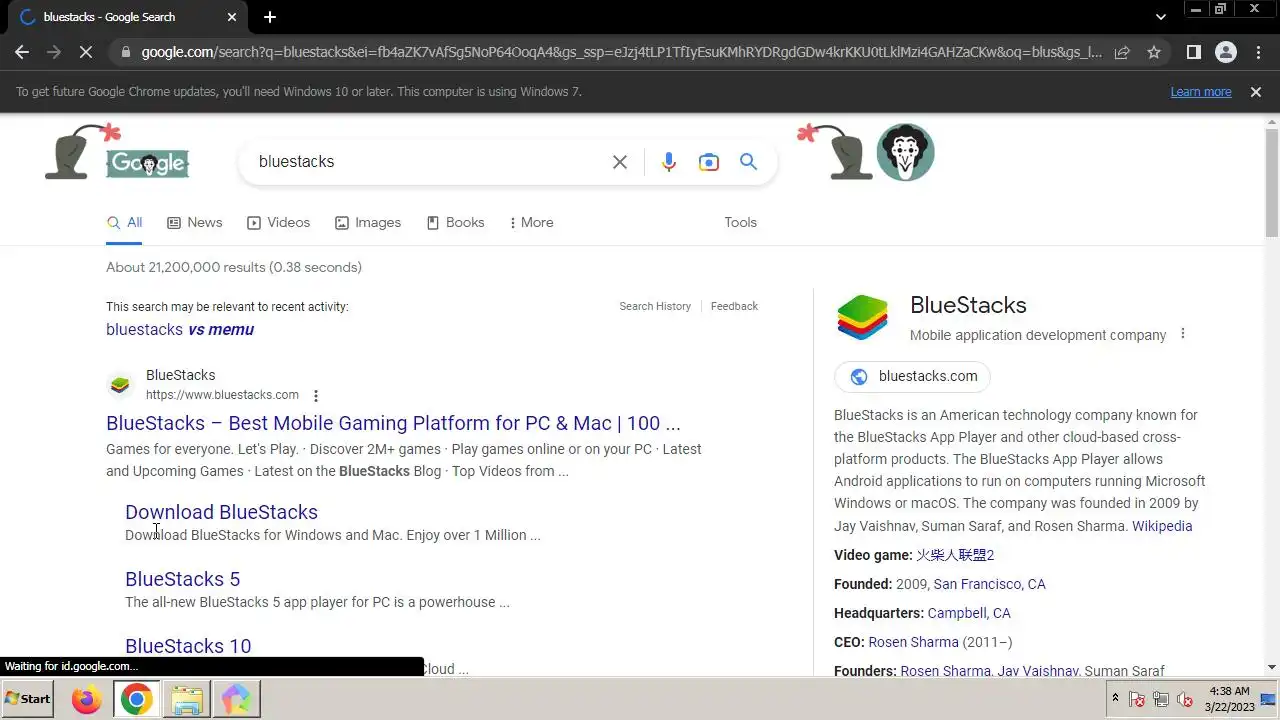Open BlueStacks 5 sitelink
1280x720 pixels.
182,579
